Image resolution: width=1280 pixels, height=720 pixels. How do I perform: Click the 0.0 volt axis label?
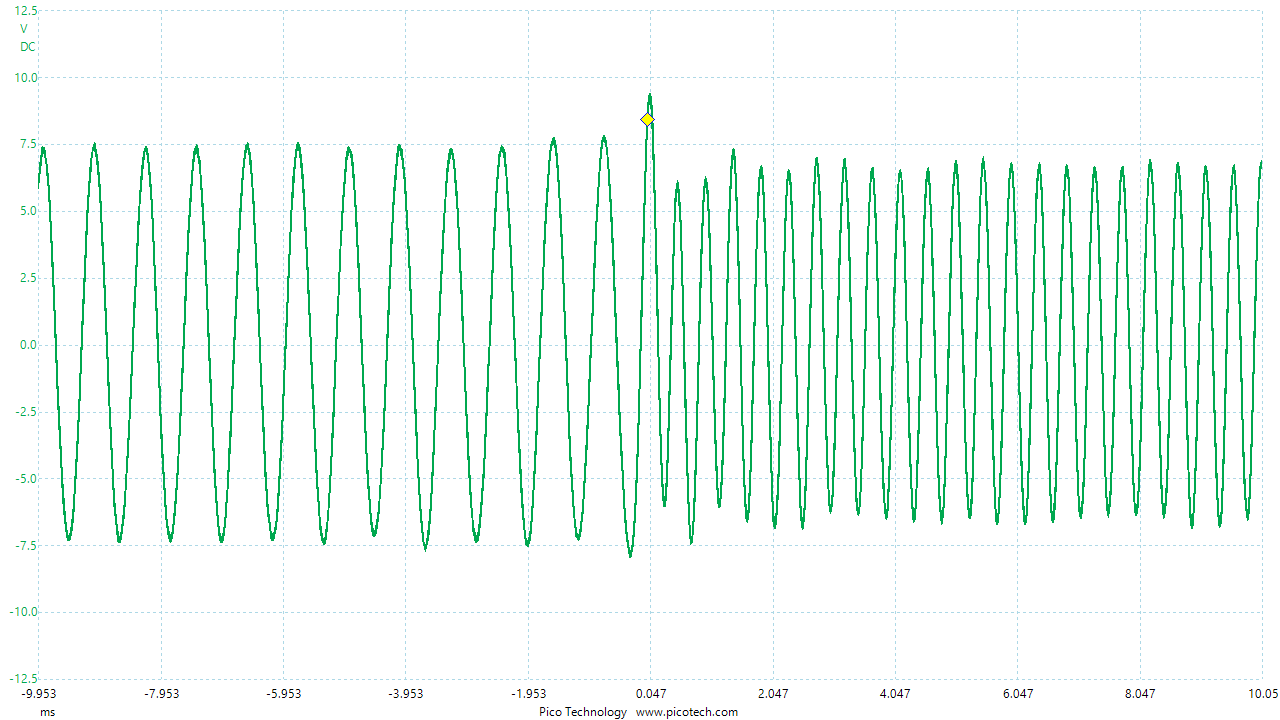point(26,345)
